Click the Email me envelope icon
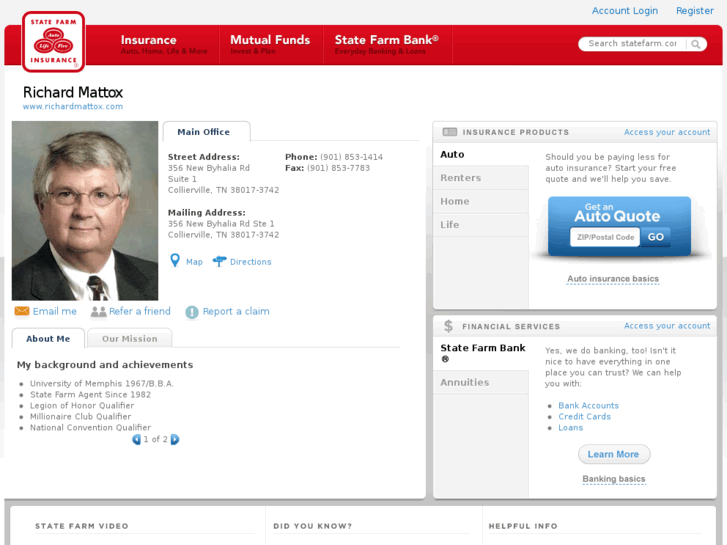Viewport: 727px width, 545px height. 22,311
